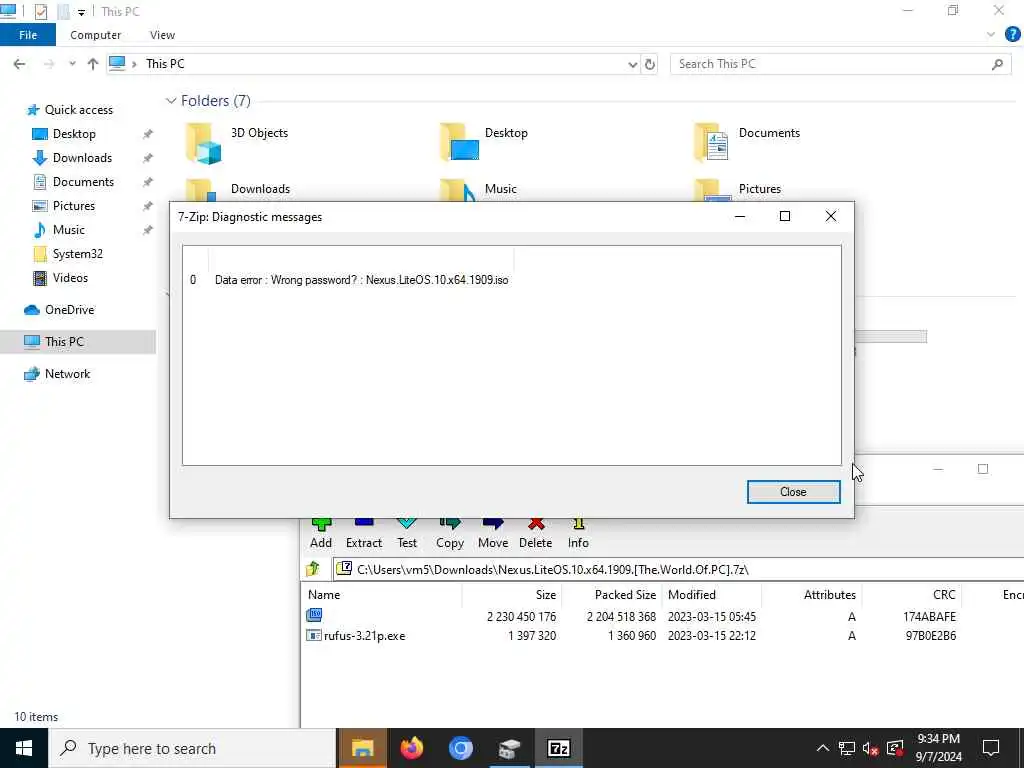The image size is (1024, 768).
Task: Select the ISO file icon in 7-Zip list
Action: pos(314,615)
